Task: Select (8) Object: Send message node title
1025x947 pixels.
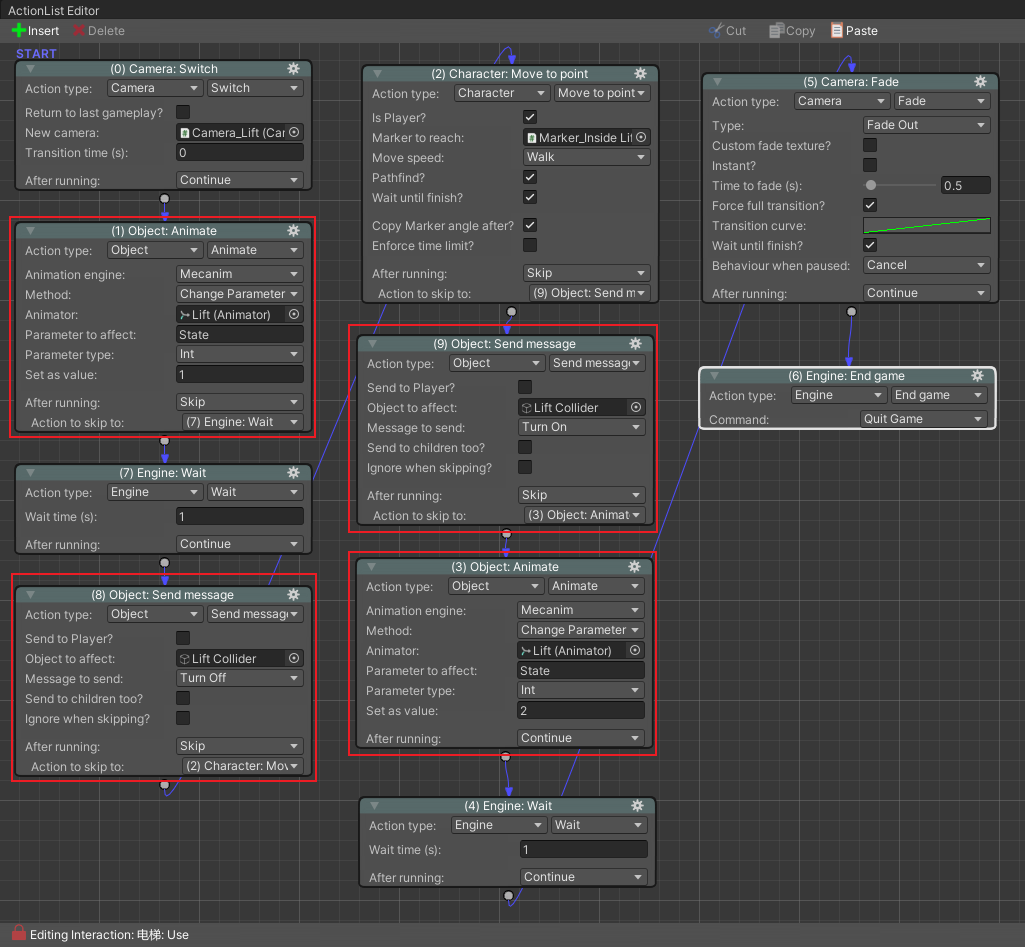Action: (162, 595)
